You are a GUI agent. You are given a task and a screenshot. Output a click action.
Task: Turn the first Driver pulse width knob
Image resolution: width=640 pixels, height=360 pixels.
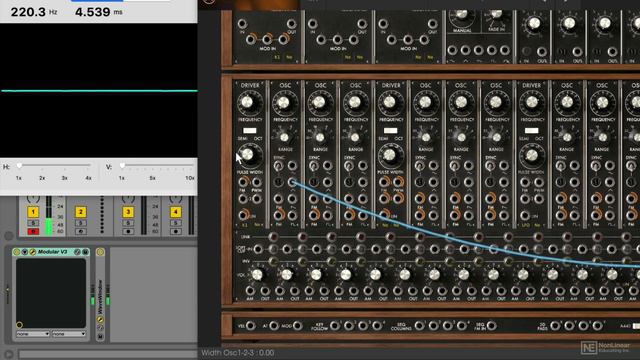pyautogui.click(x=248, y=155)
